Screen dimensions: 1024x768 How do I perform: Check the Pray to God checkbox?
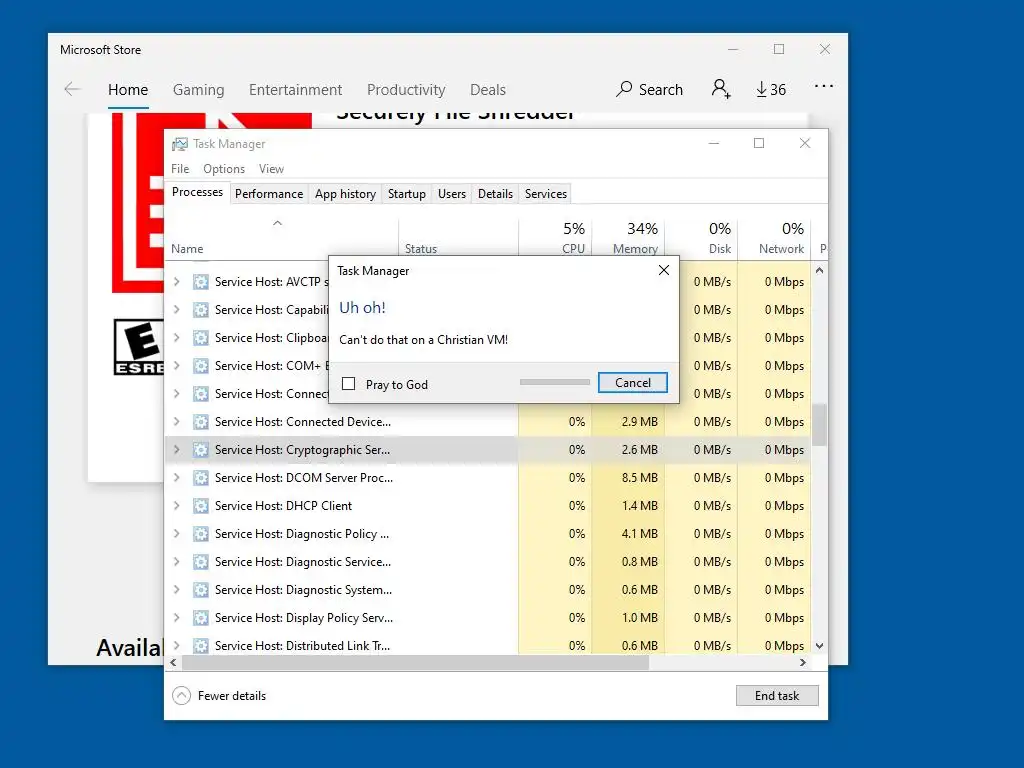tap(349, 384)
